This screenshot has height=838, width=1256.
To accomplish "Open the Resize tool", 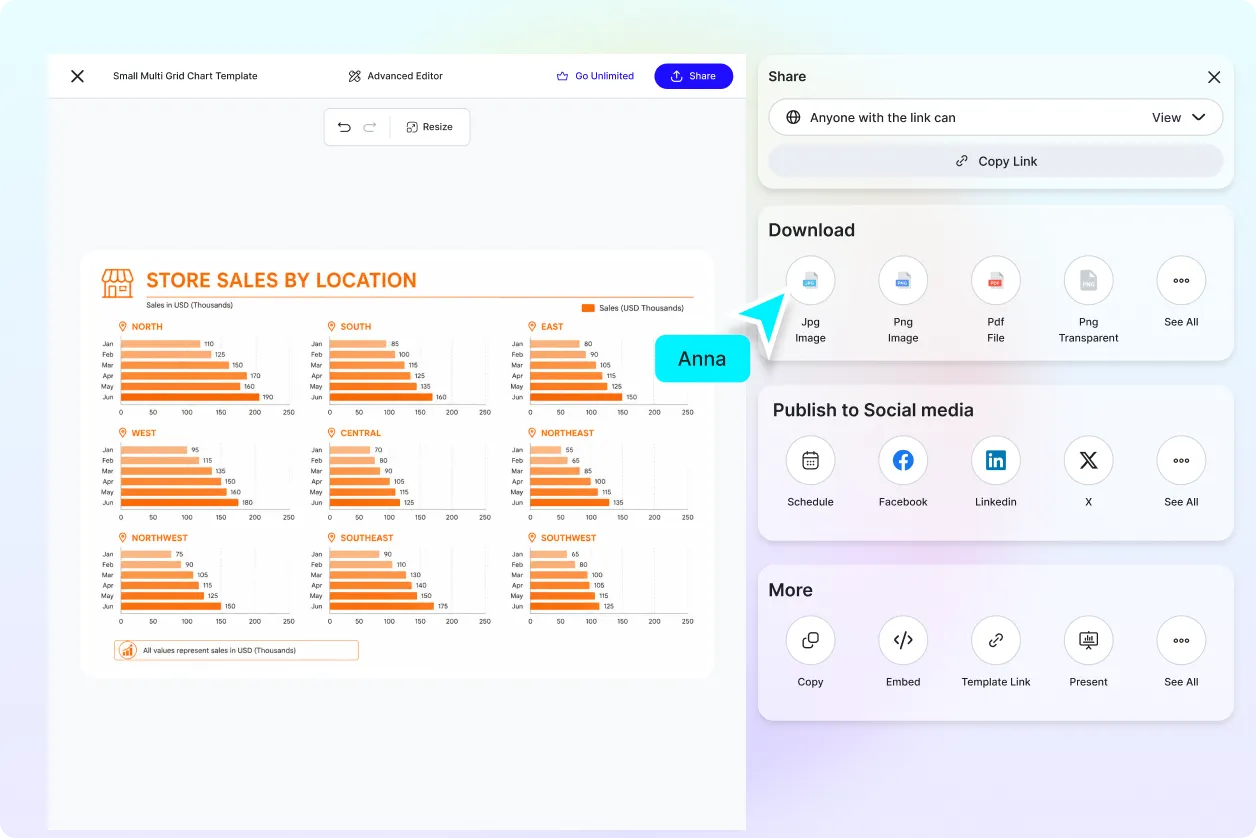I will click(430, 127).
